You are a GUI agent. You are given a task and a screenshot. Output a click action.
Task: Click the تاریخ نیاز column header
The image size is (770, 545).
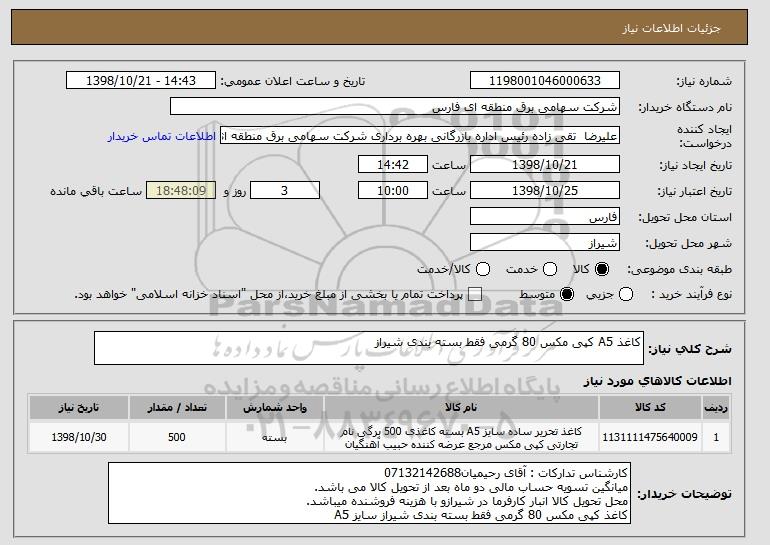click(x=79, y=408)
